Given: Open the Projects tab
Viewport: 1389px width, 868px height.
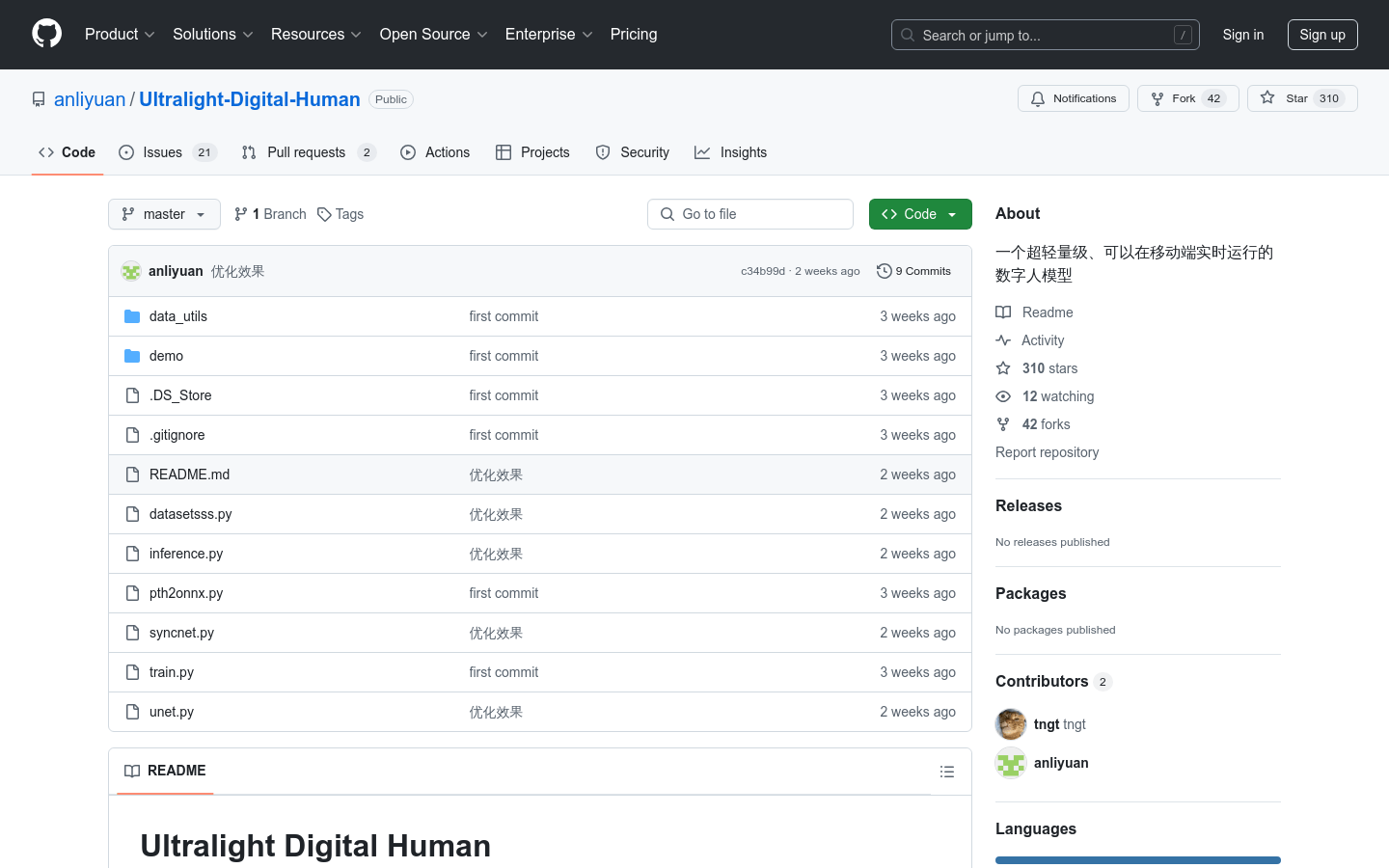Looking at the screenshot, I should [x=532, y=152].
